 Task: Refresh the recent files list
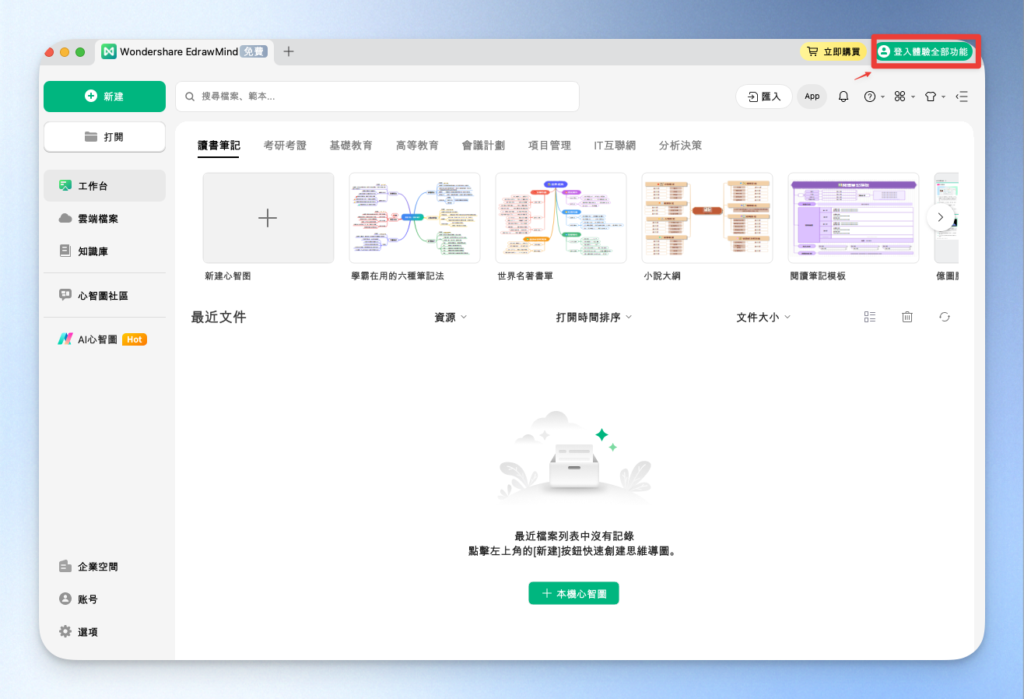[944, 317]
